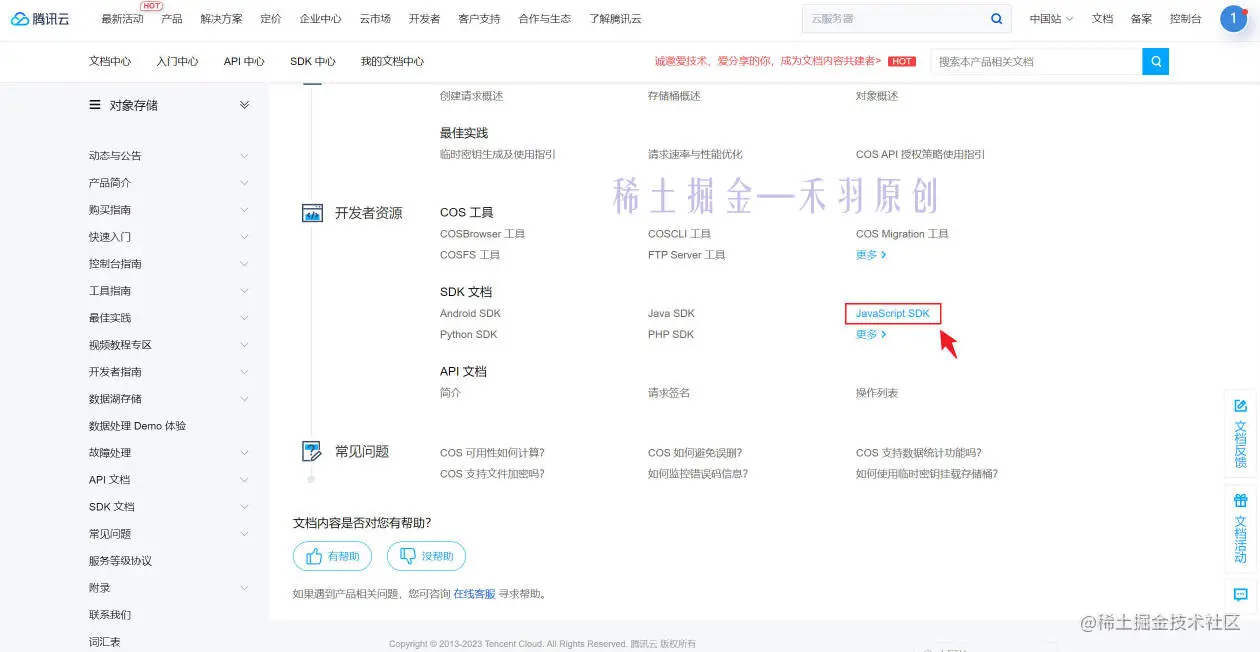Screen dimensions: 1260x652
Task: Open the Python SDK link
Action: click(x=468, y=334)
